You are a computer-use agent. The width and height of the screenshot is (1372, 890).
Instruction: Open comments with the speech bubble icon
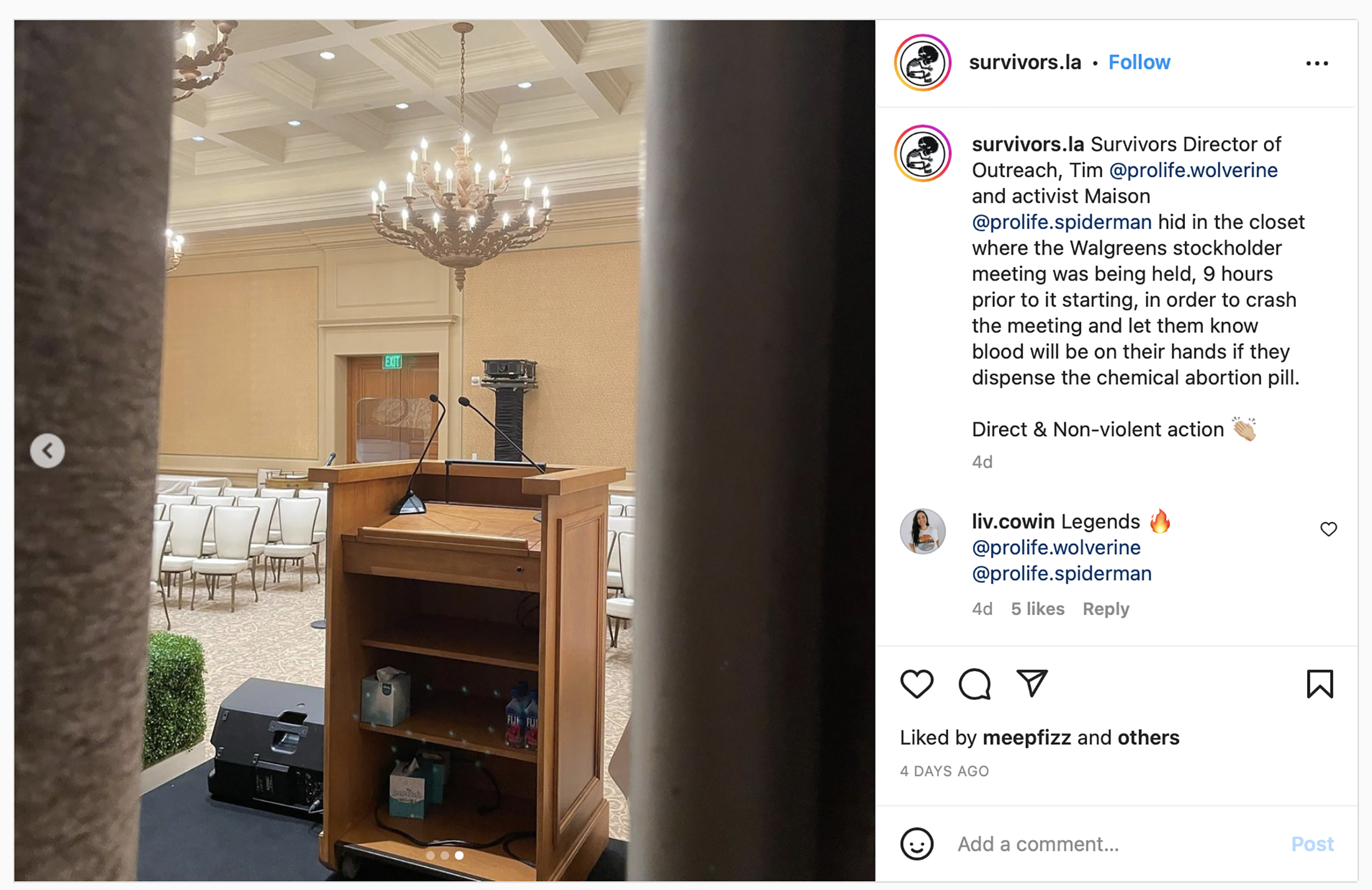click(974, 684)
